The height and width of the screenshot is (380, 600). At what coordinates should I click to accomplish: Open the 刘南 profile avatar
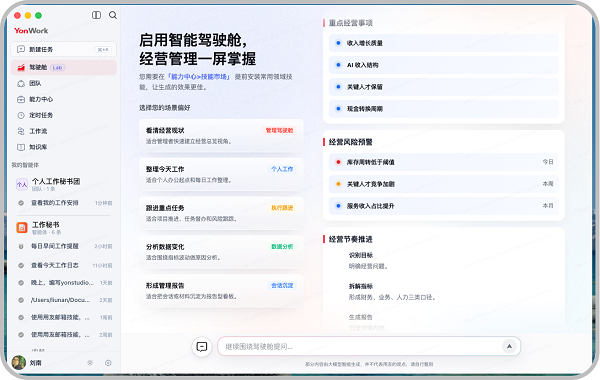(18, 362)
